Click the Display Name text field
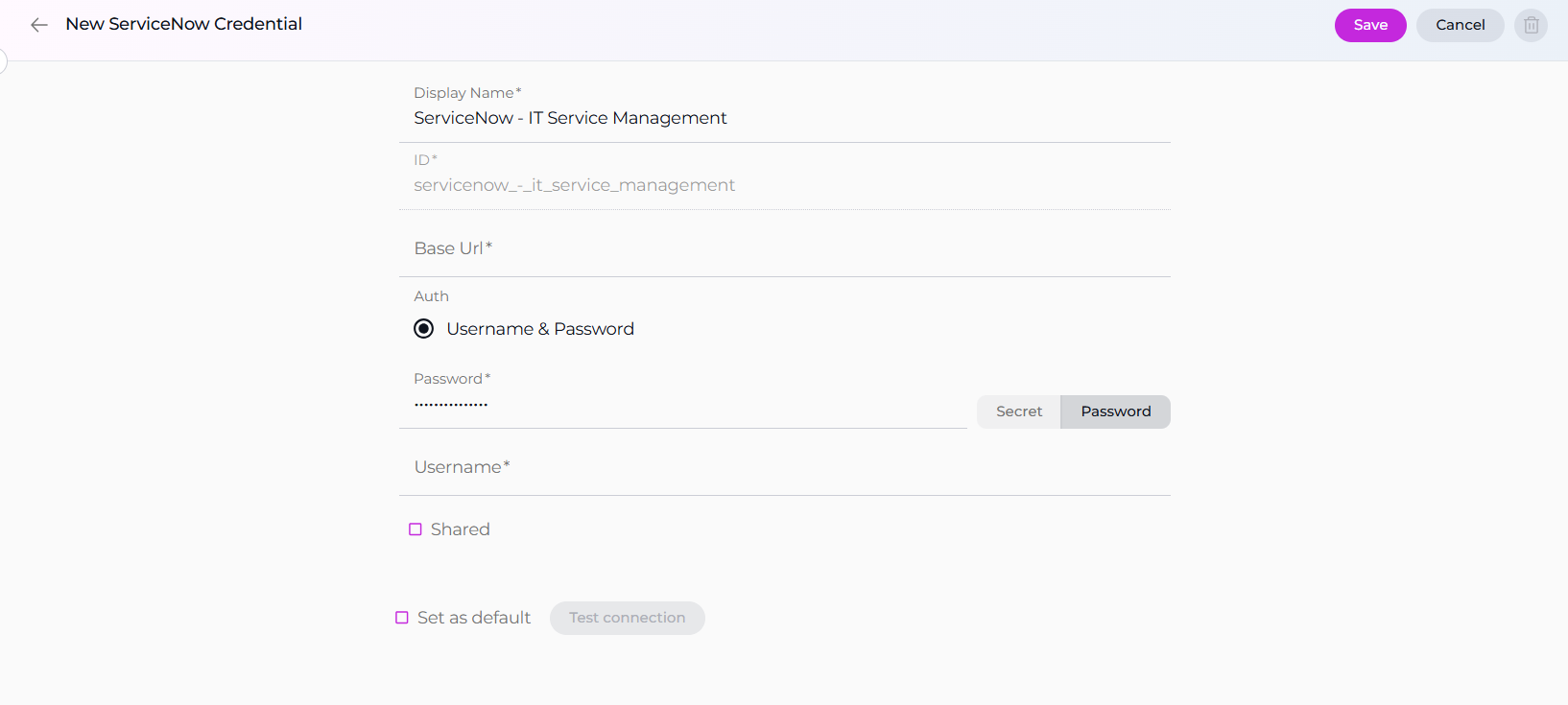Image resolution: width=1568 pixels, height=705 pixels. 783,118
